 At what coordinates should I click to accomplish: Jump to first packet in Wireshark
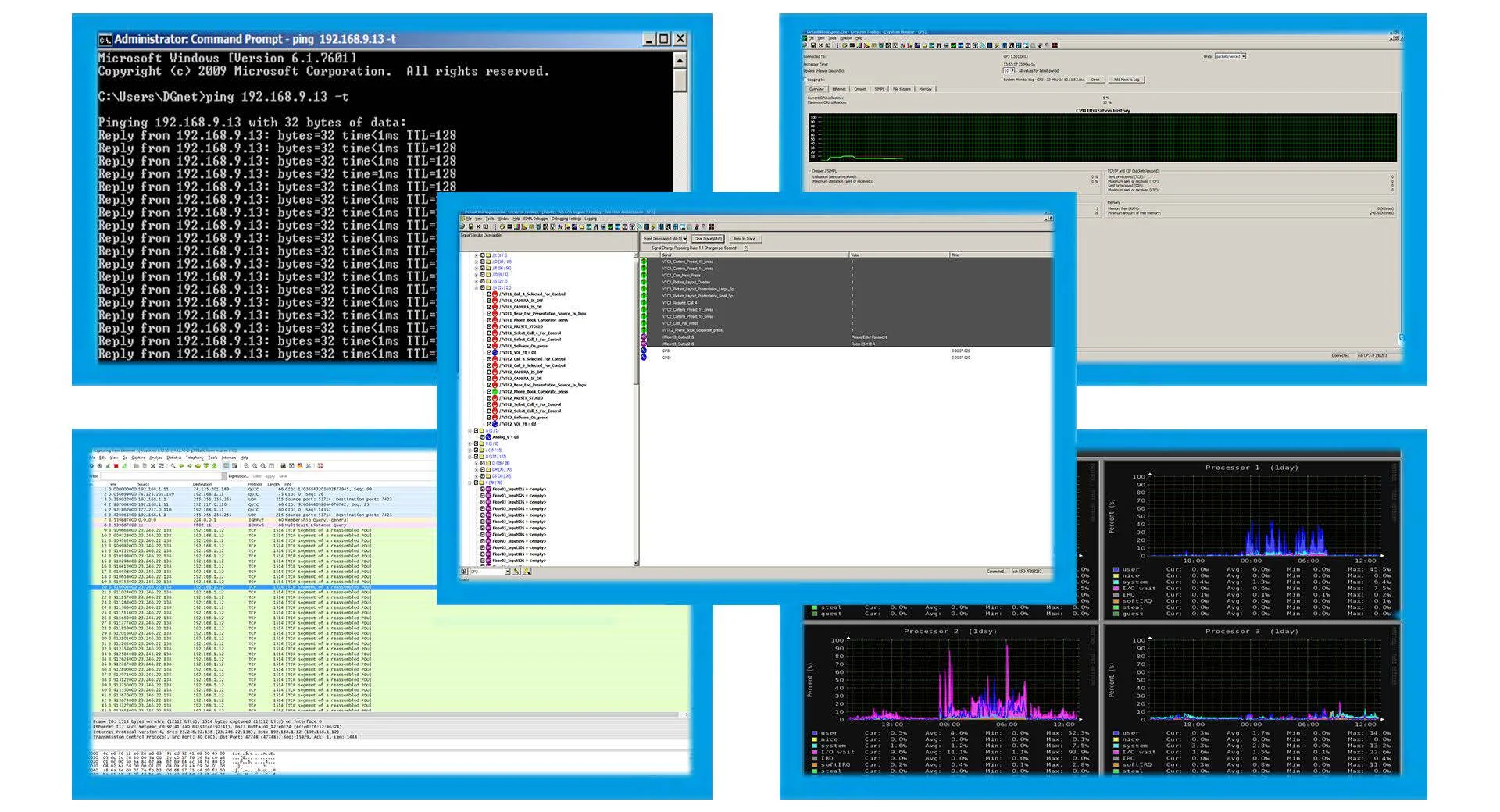(206, 466)
